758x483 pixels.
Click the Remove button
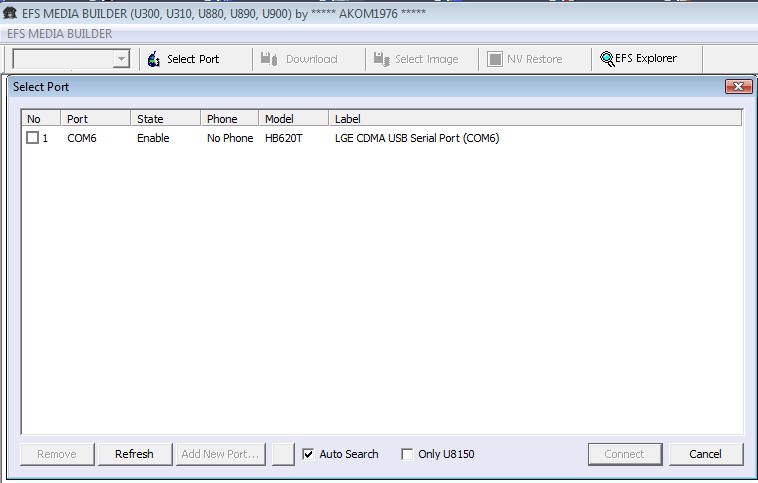[57, 454]
